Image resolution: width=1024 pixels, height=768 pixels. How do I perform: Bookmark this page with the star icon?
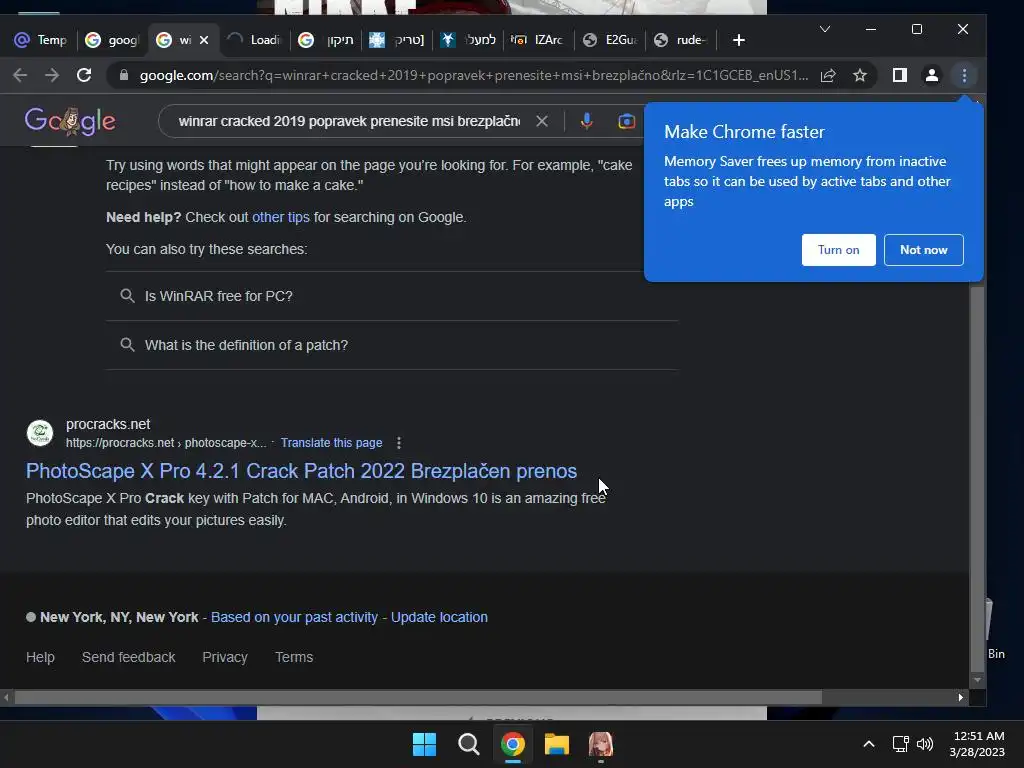point(860,75)
